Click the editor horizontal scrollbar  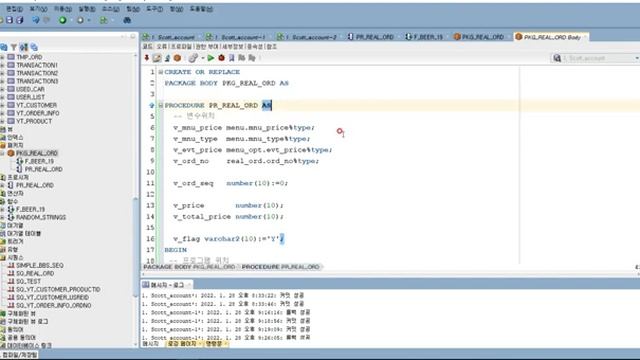click(390, 275)
